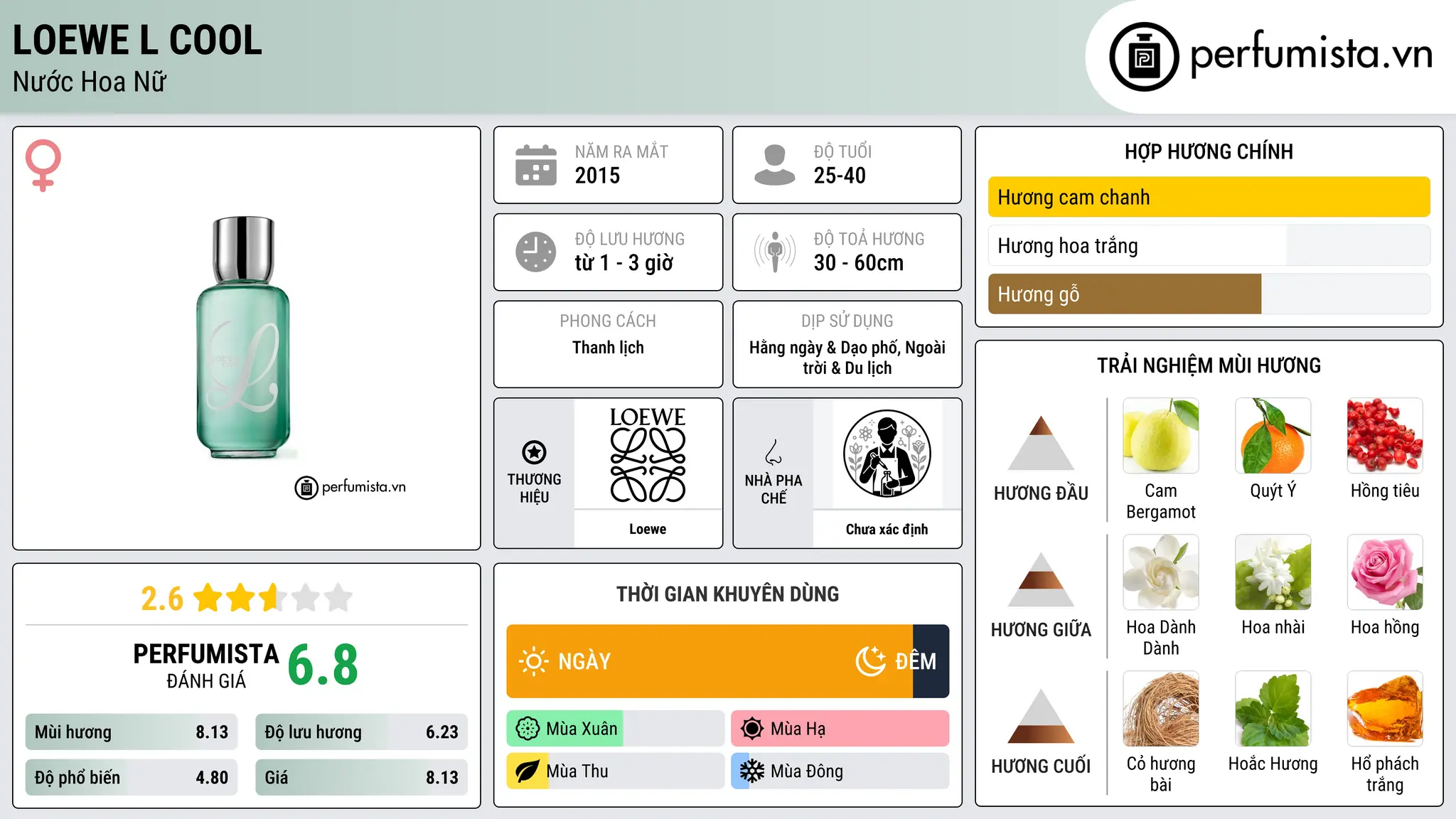Open the Hoa nhài note image
Image resolution: width=1456 pixels, height=819 pixels.
coord(1273,572)
